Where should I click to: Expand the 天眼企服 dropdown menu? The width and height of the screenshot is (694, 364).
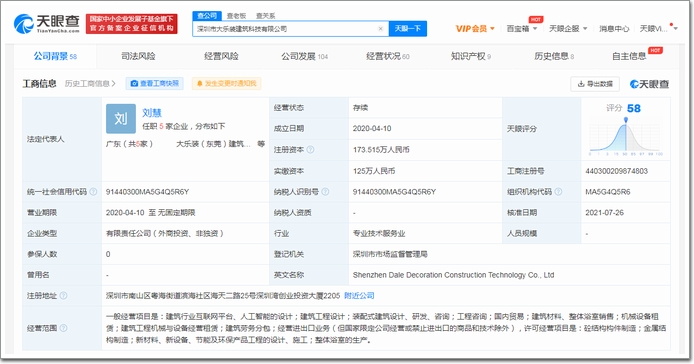point(568,29)
